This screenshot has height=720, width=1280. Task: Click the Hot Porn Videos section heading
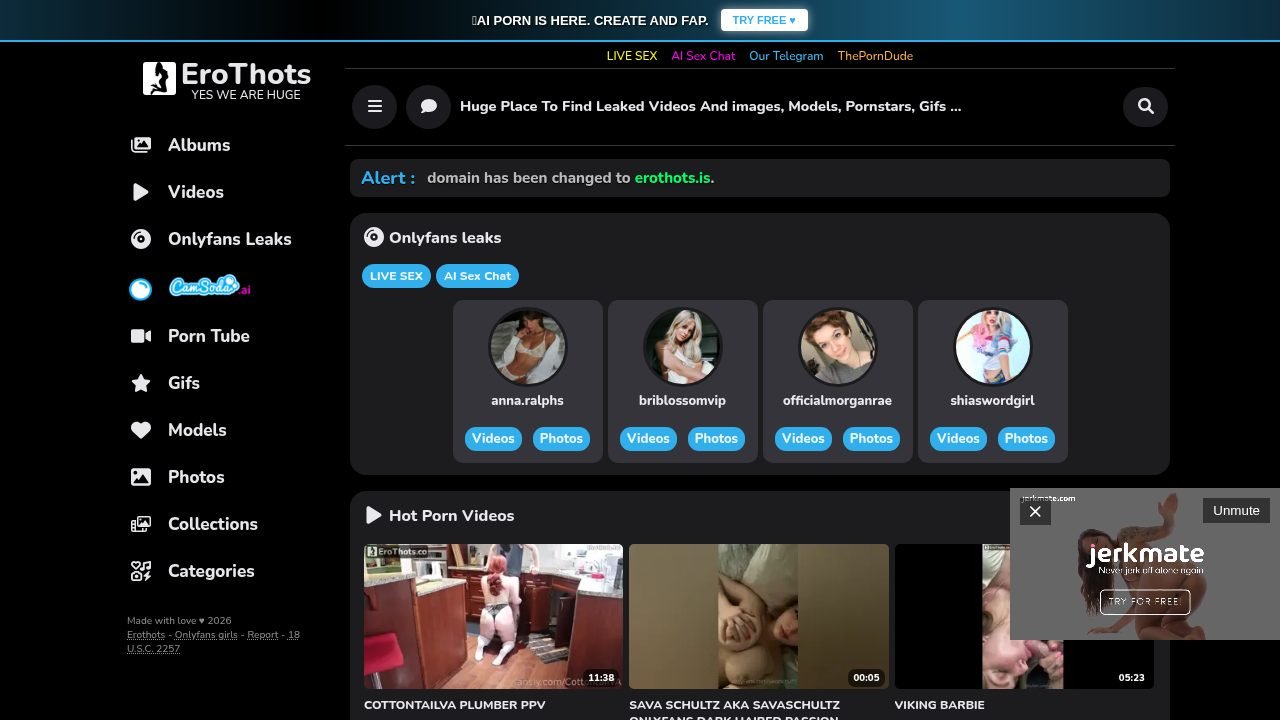click(451, 516)
